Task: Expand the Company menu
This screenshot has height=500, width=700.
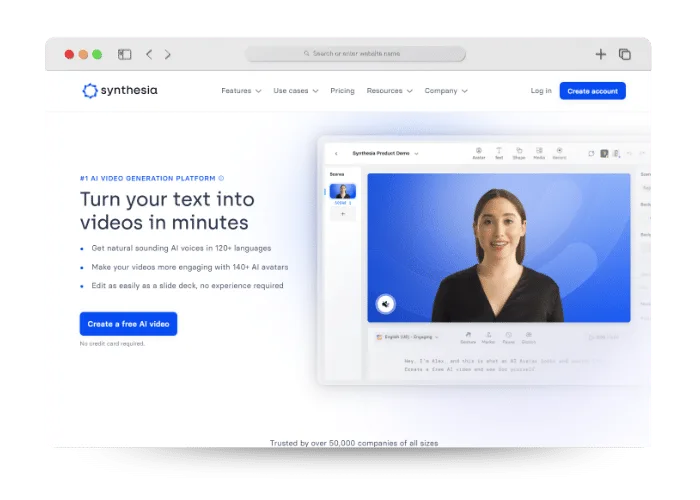Action: [x=446, y=91]
